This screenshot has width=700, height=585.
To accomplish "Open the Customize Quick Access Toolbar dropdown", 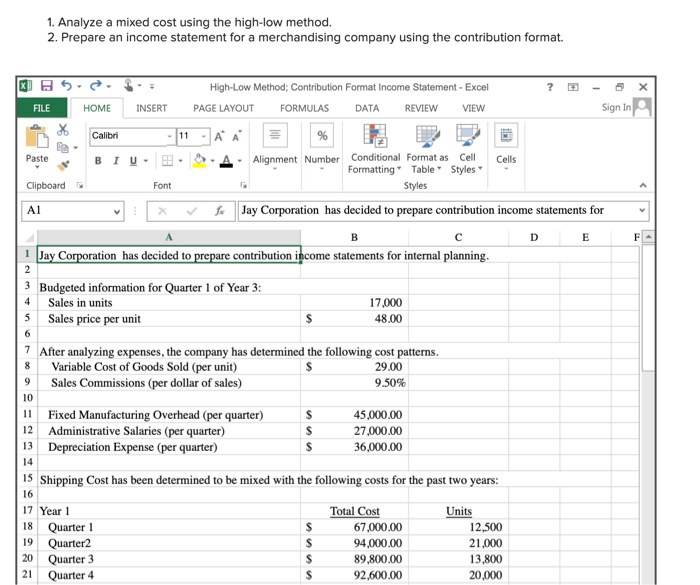I will (152, 86).
